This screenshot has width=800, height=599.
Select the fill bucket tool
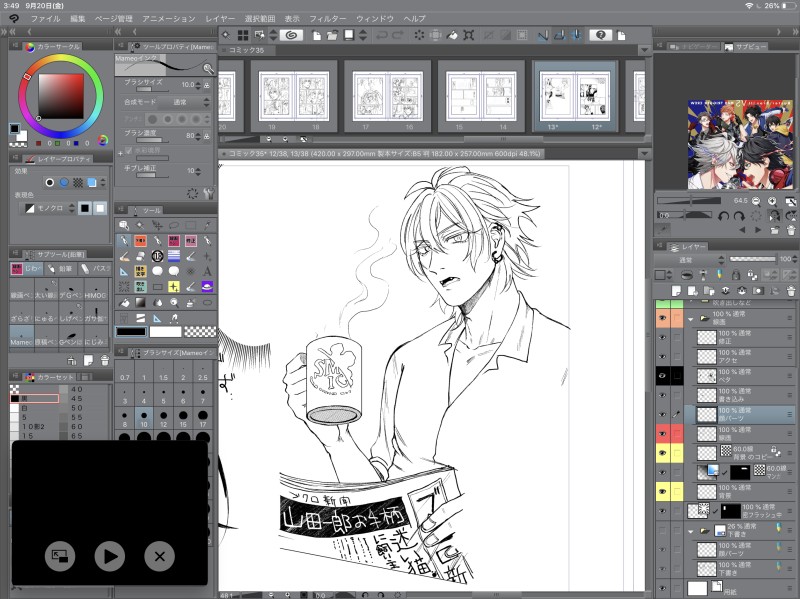(123, 303)
